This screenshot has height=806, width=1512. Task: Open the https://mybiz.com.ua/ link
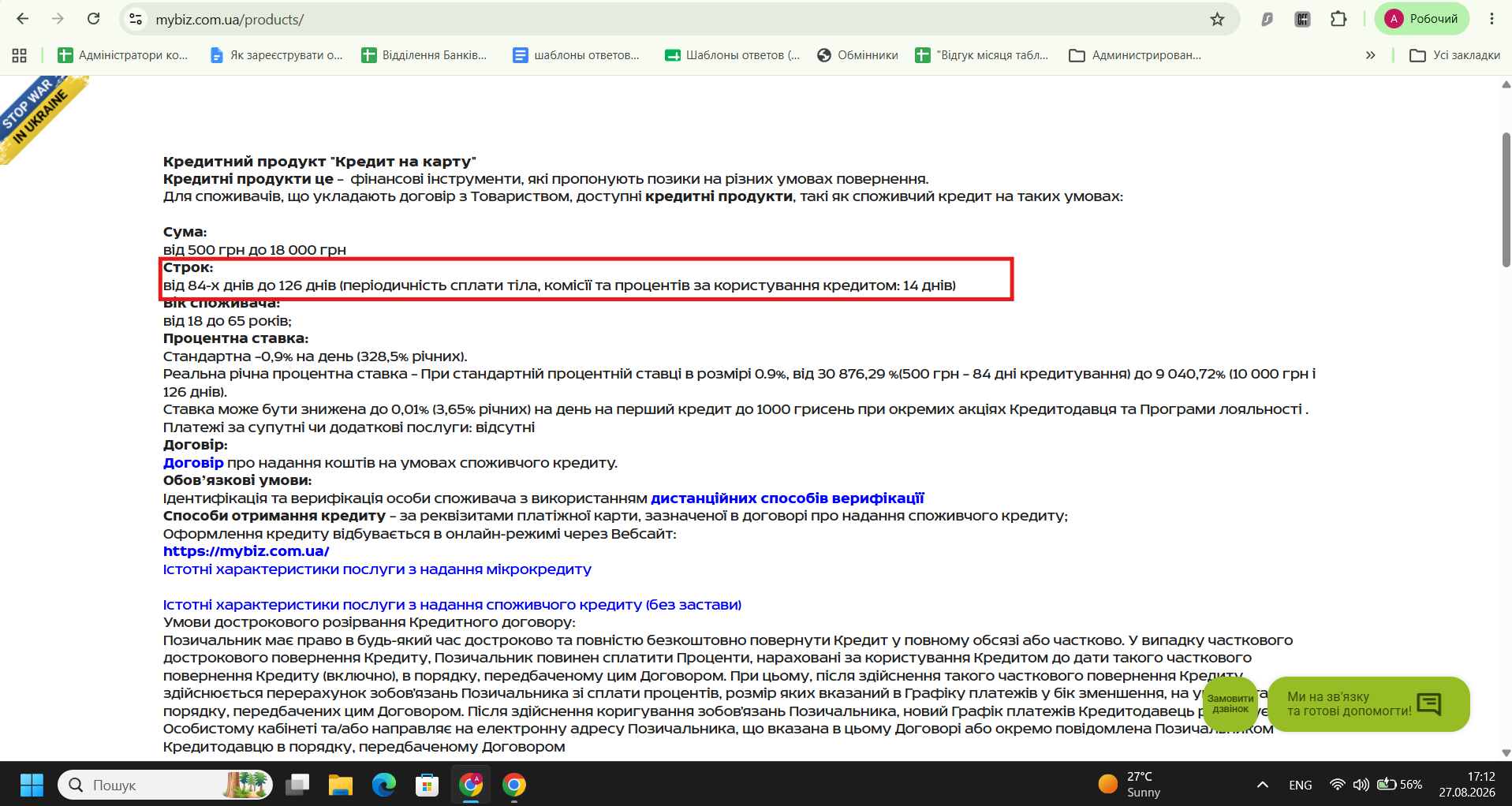[x=246, y=551]
